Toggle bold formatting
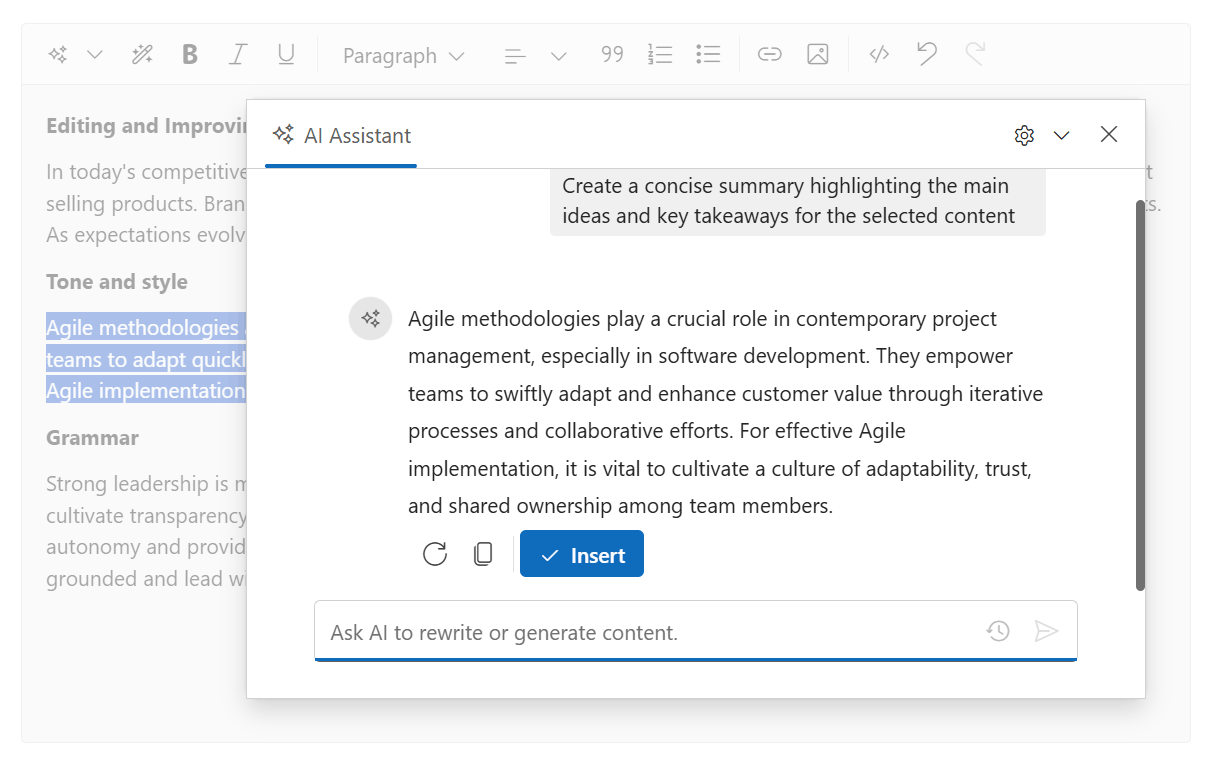Image resolution: width=1215 pixels, height=763 pixels. click(190, 55)
